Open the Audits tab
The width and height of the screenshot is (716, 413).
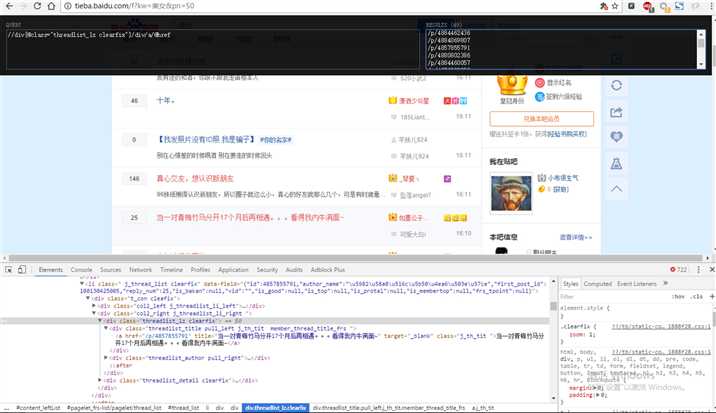tap(294, 270)
